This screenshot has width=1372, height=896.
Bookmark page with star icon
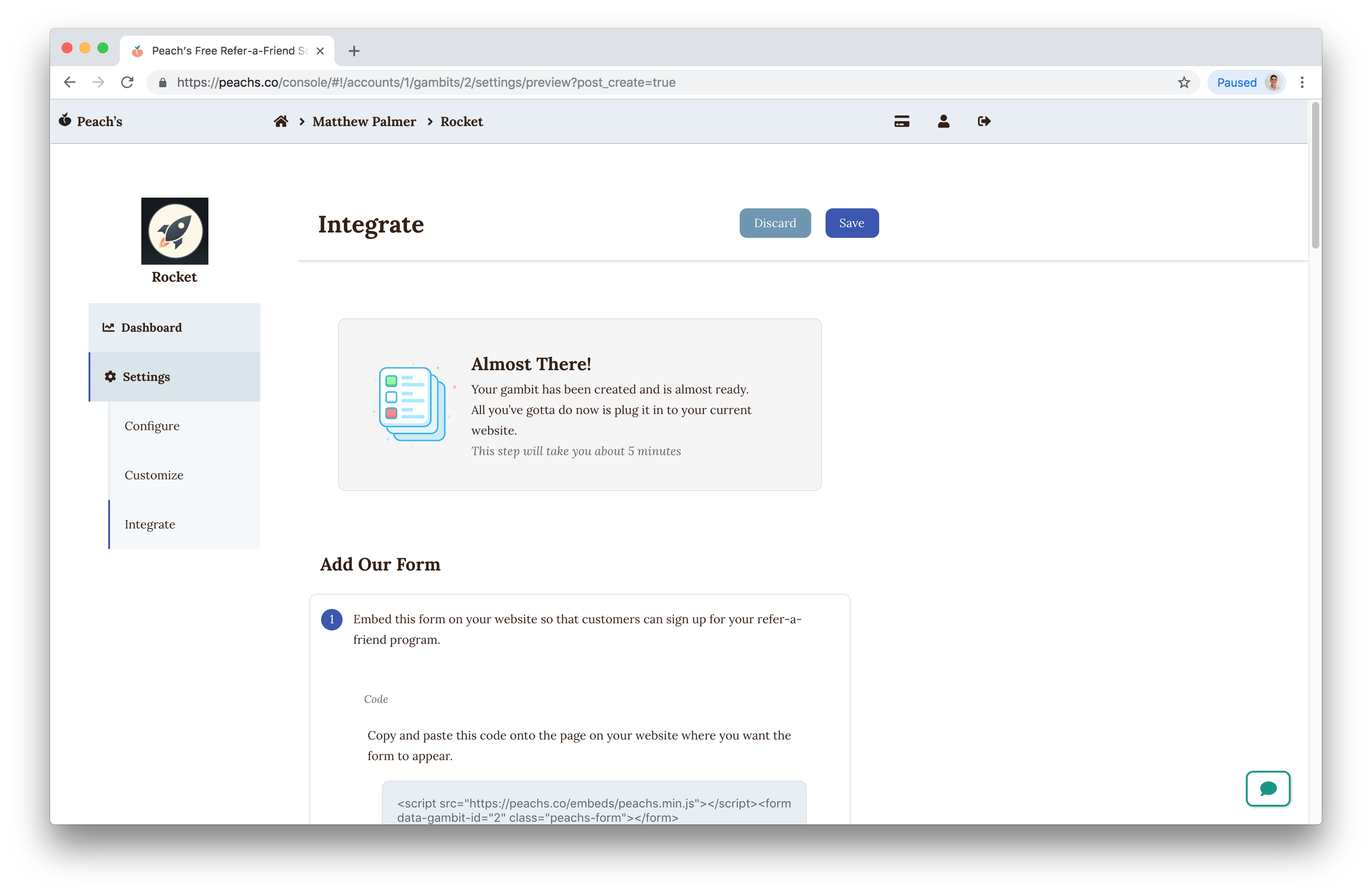(x=1183, y=82)
